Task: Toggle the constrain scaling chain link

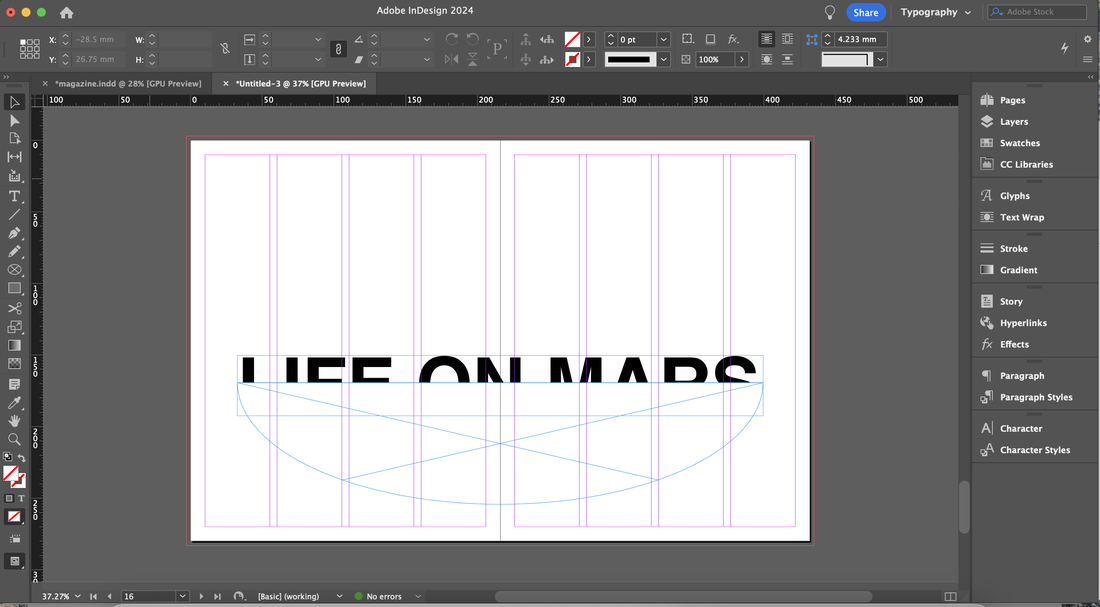Action: point(337,49)
